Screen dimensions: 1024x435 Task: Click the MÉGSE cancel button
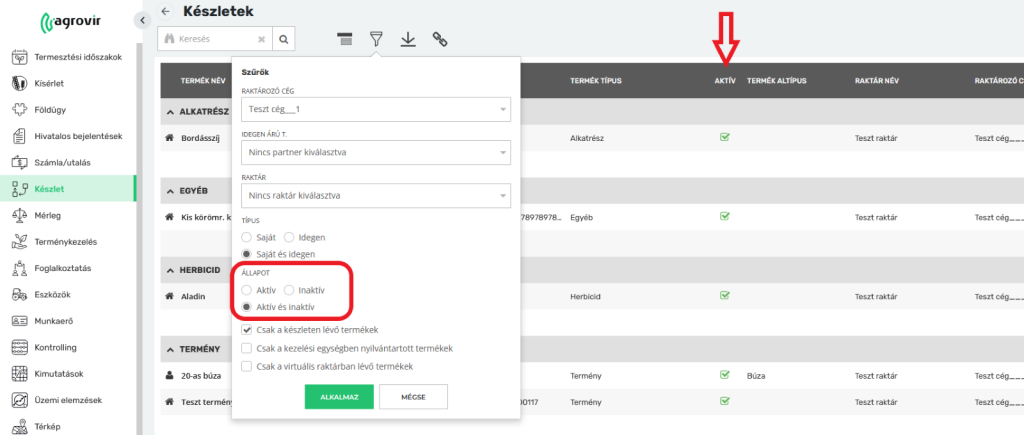413,397
